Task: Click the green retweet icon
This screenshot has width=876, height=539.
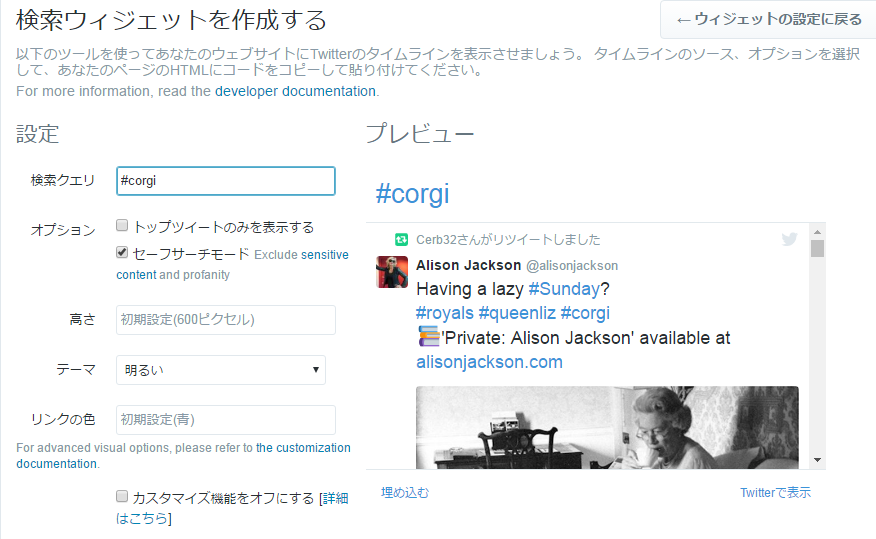Action: (401, 240)
